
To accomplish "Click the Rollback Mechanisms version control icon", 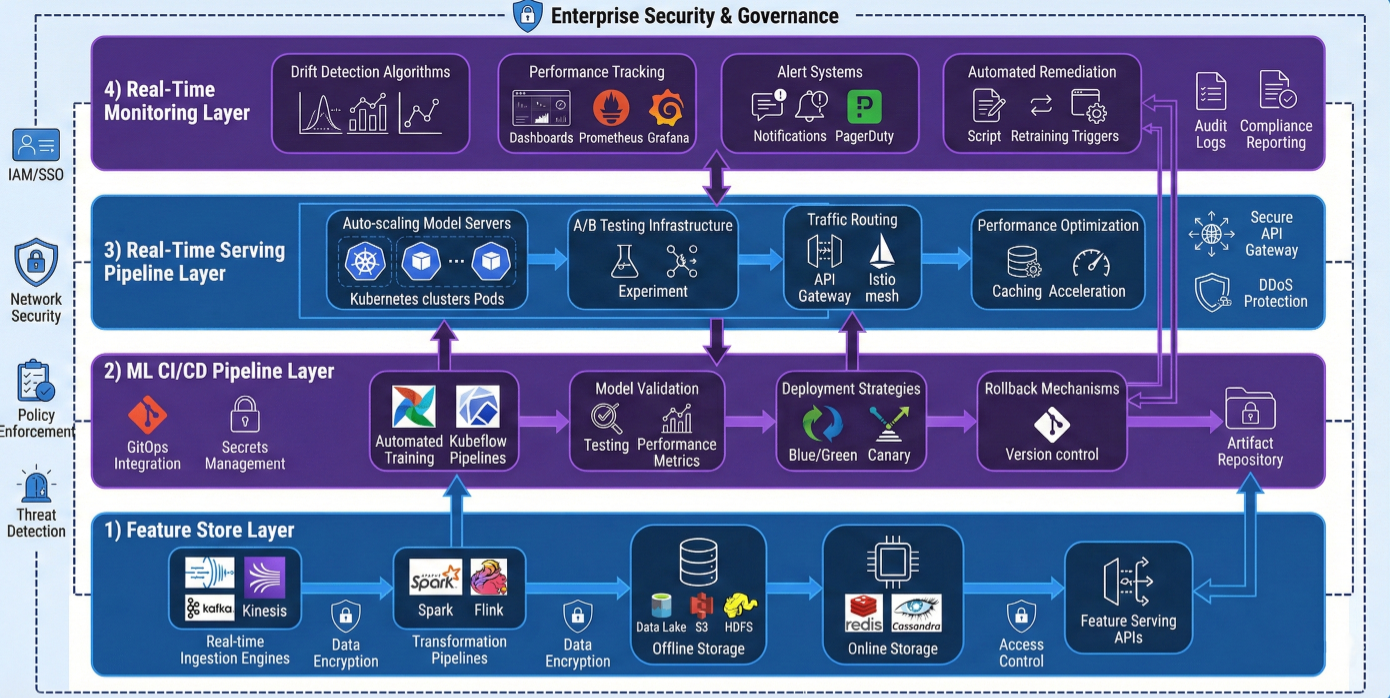I will pyautogui.click(x=1051, y=424).
